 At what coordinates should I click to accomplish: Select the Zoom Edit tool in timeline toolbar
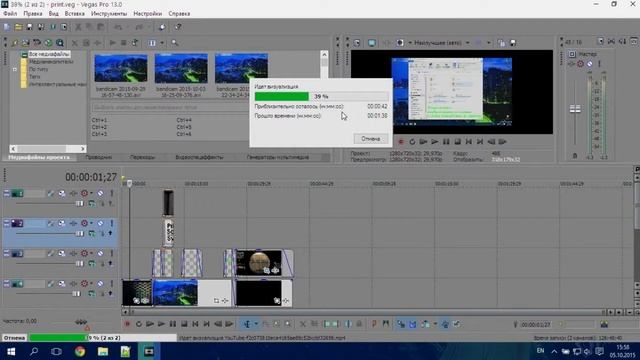pyautogui.click(x=288, y=324)
